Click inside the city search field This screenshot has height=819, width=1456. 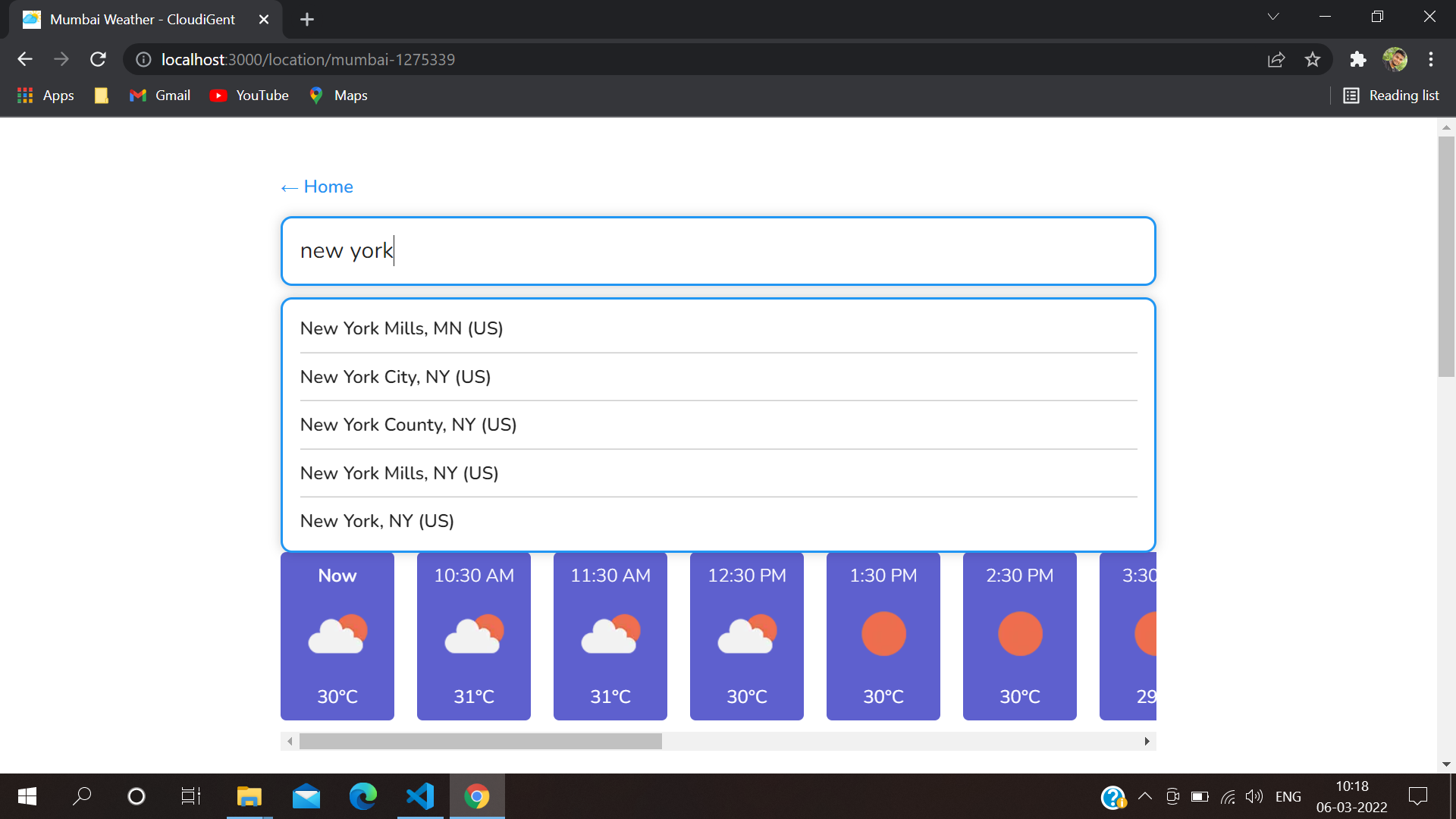pyautogui.click(x=717, y=251)
